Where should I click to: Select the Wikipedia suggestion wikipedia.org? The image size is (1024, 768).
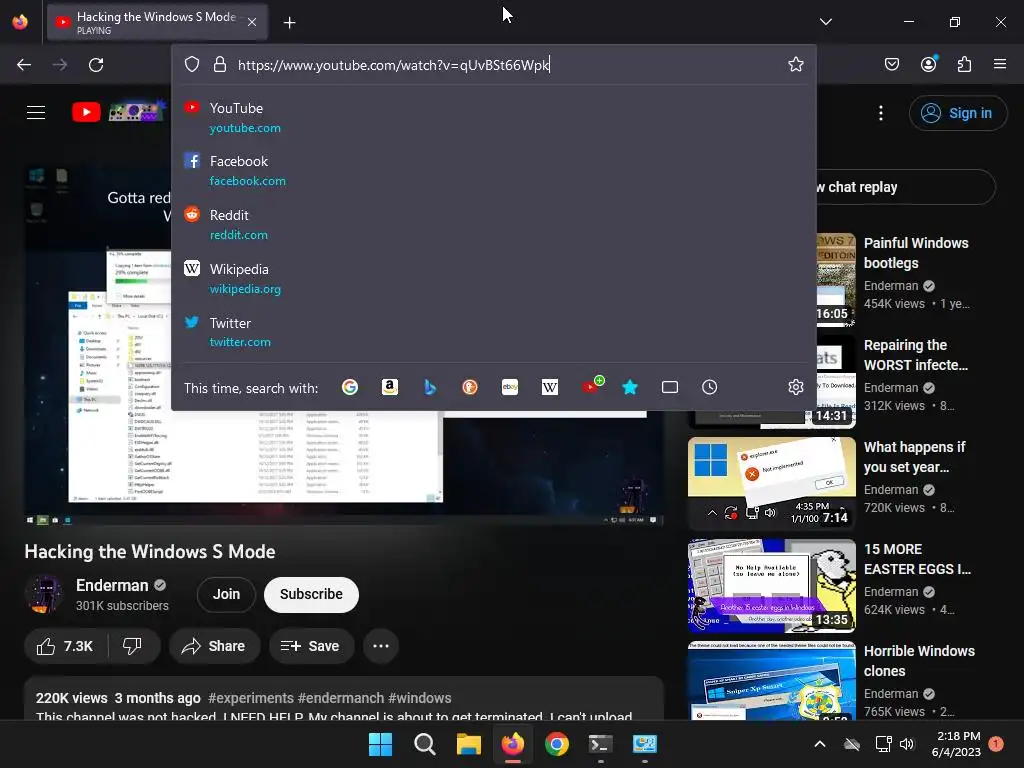pyautogui.click(x=494, y=278)
